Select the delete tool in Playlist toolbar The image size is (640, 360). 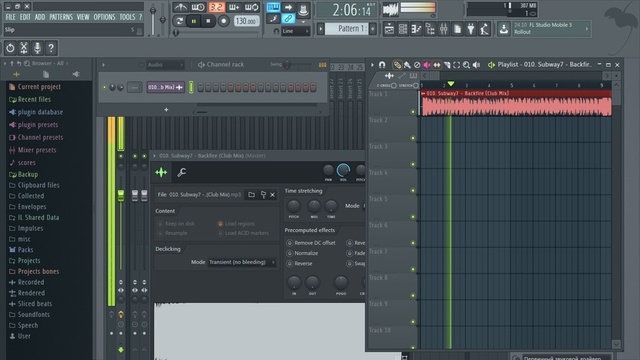417,64
